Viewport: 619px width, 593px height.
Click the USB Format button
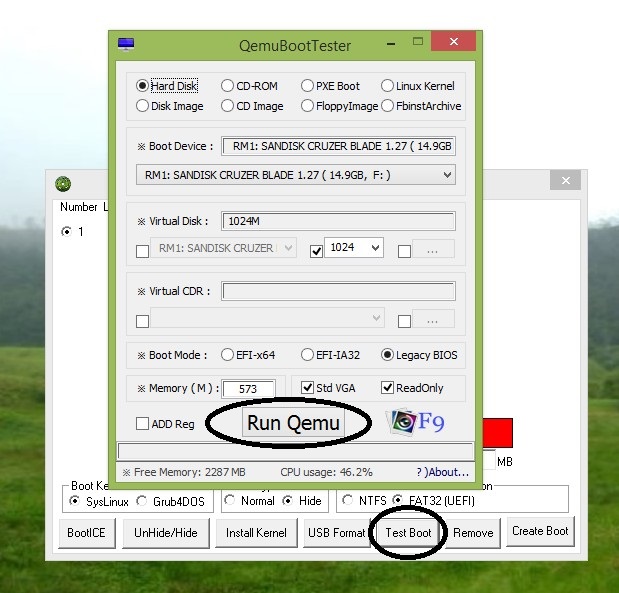[336, 533]
